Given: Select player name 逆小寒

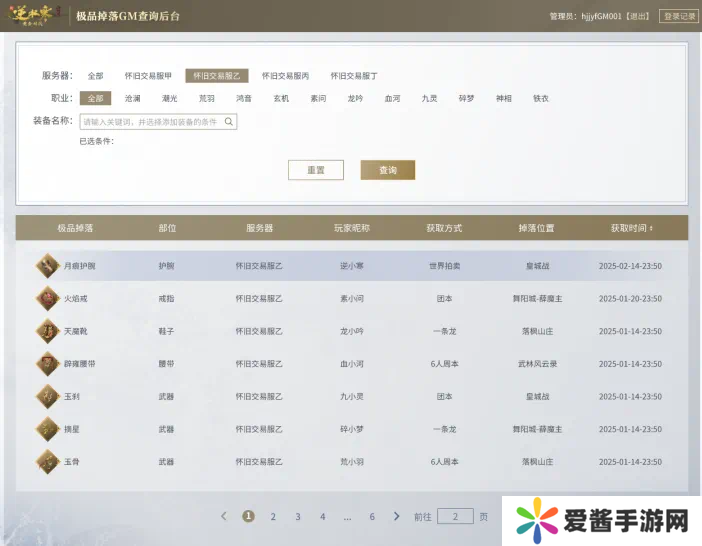Looking at the screenshot, I should point(352,266).
